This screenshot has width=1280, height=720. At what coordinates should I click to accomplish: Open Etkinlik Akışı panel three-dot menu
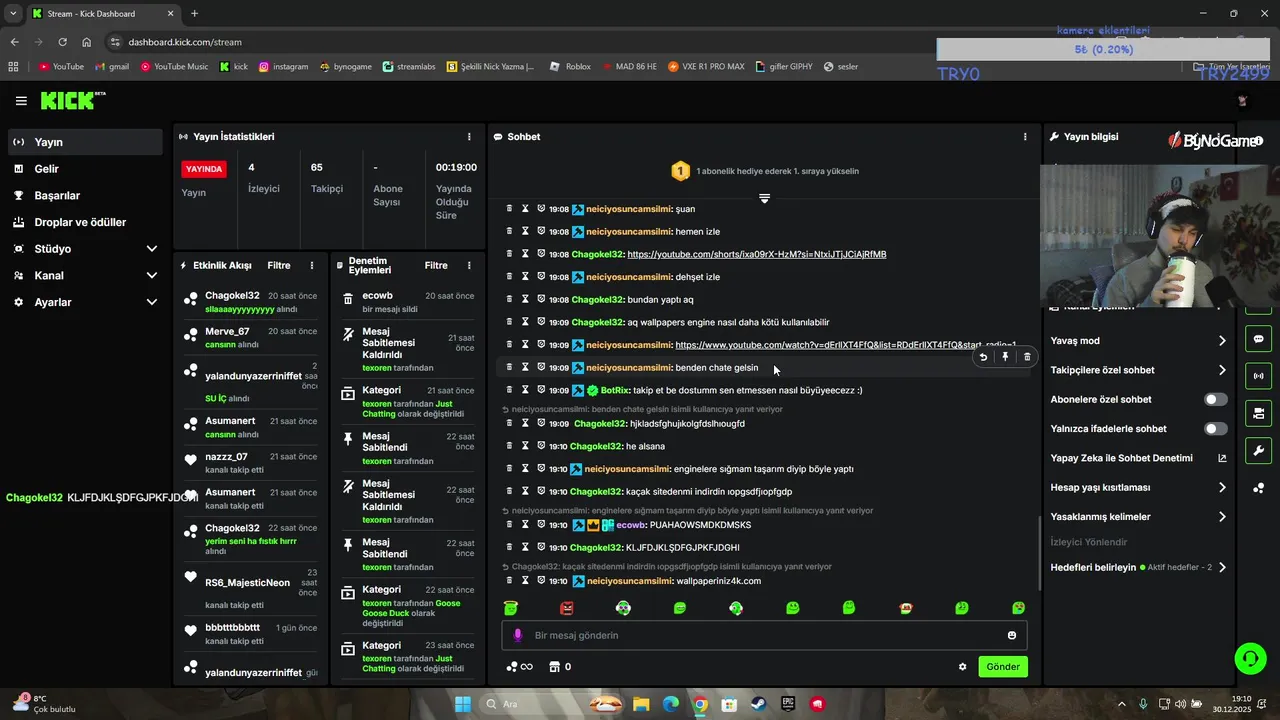pos(312,266)
